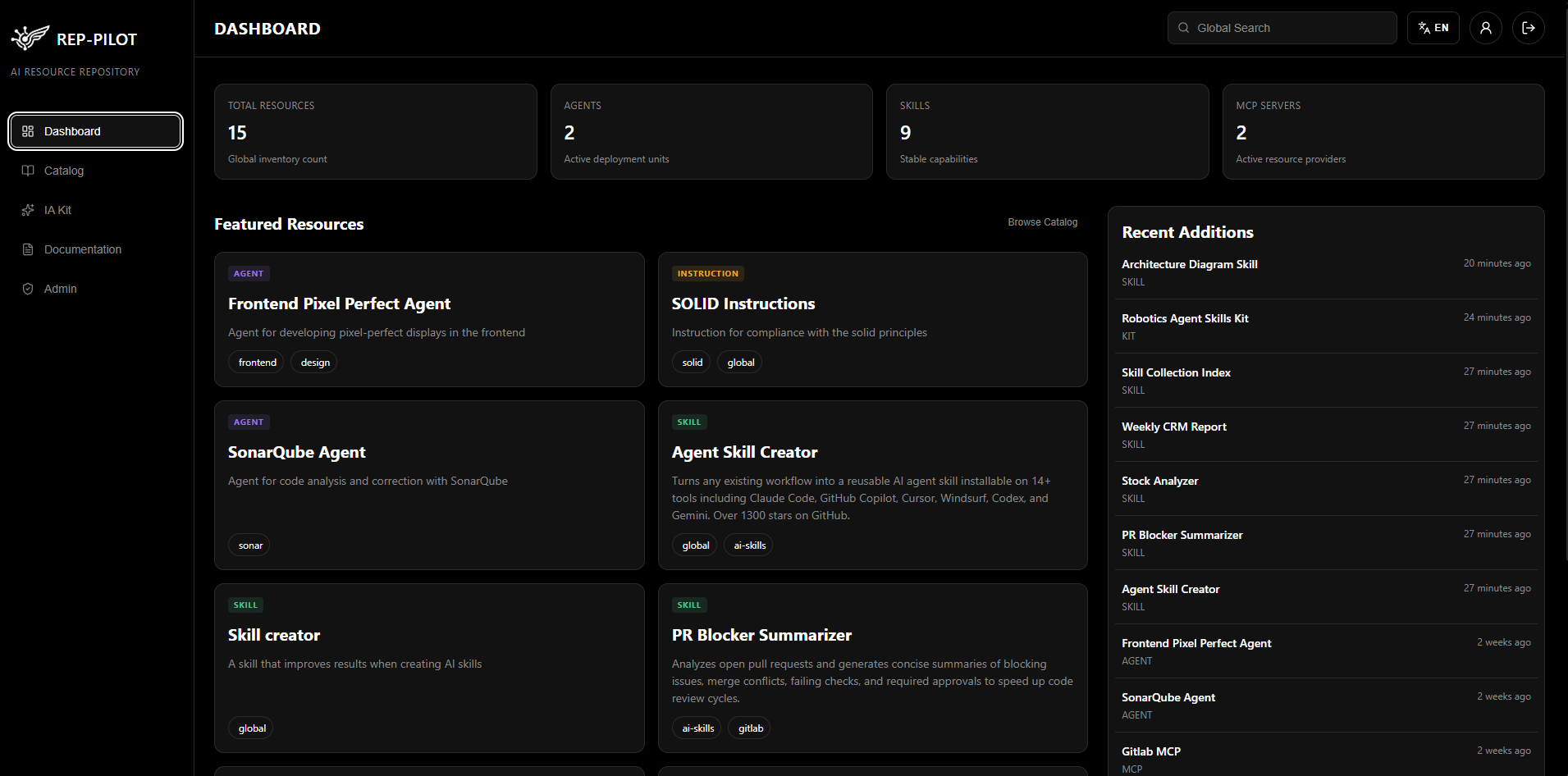Viewport: 1568px width, 776px height.
Task: Click the solid tag chip
Action: pyautogui.click(x=692, y=363)
